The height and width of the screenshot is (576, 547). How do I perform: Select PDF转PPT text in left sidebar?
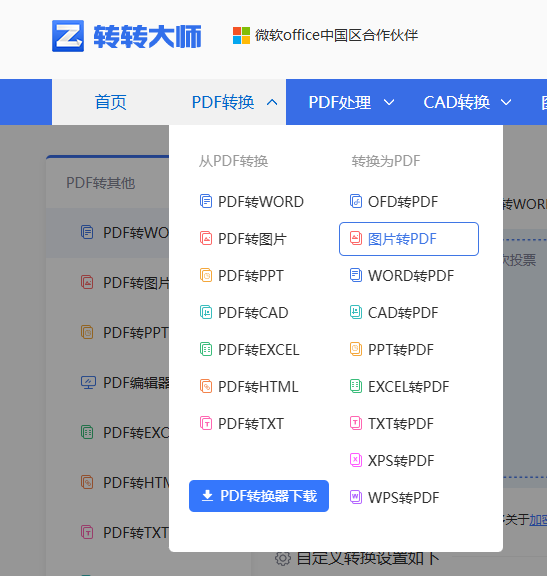pos(136,332)
